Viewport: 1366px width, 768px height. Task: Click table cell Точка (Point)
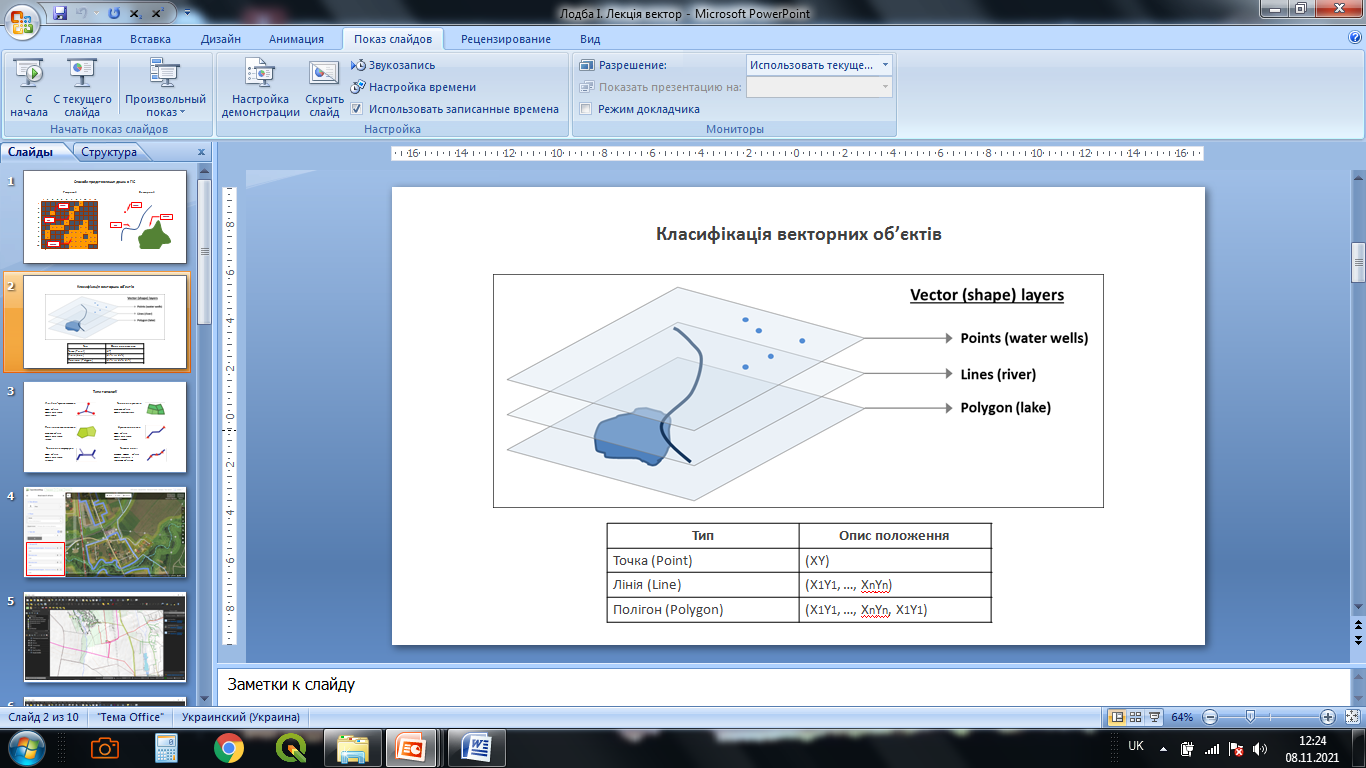703,560
